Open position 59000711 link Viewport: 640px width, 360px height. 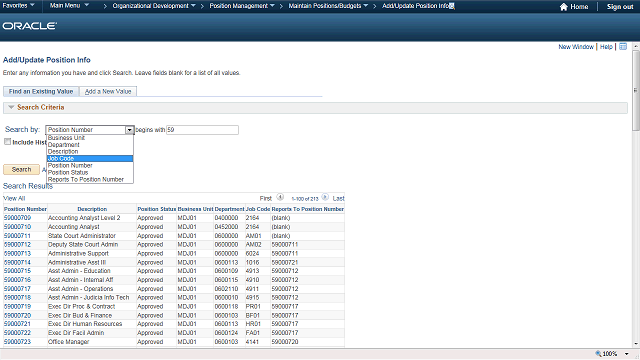pos(17,236)
